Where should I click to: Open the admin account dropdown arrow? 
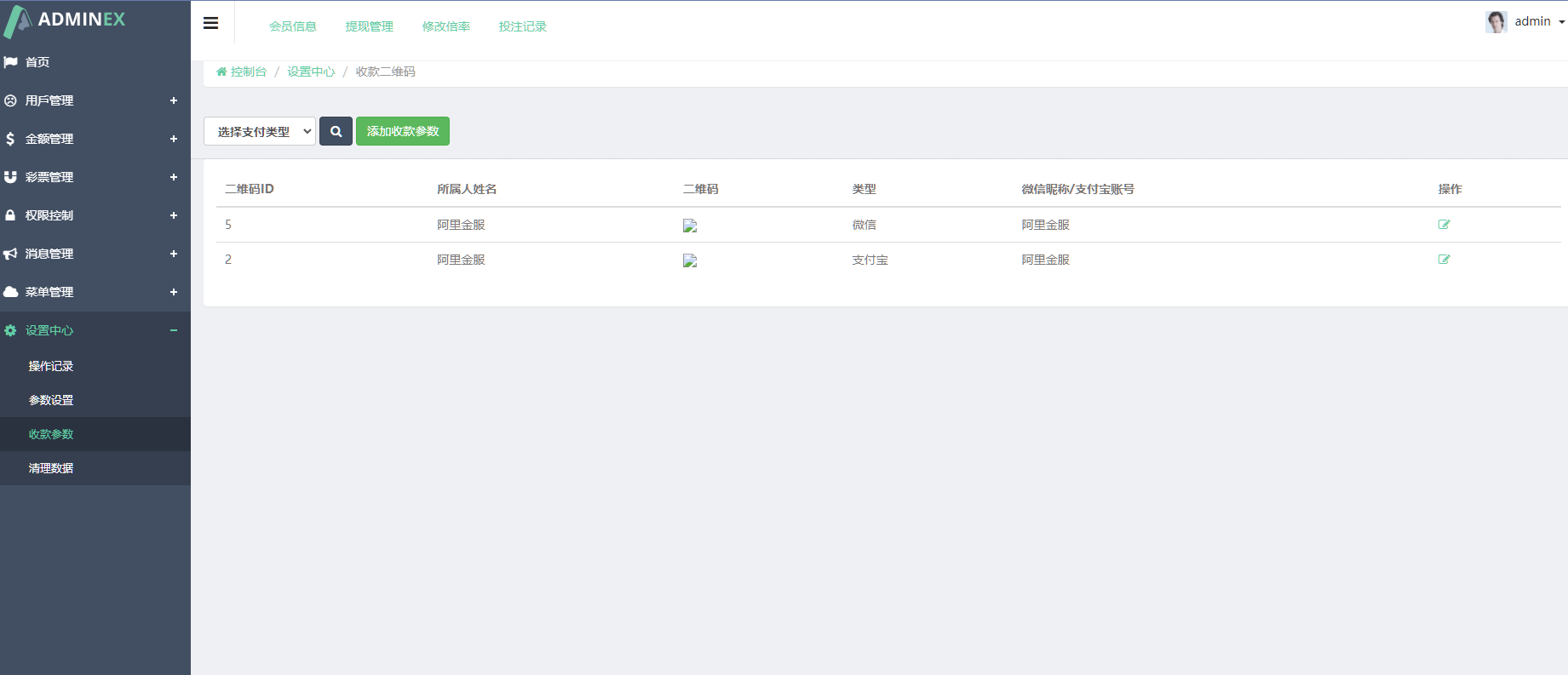[x=1561, y=22]
